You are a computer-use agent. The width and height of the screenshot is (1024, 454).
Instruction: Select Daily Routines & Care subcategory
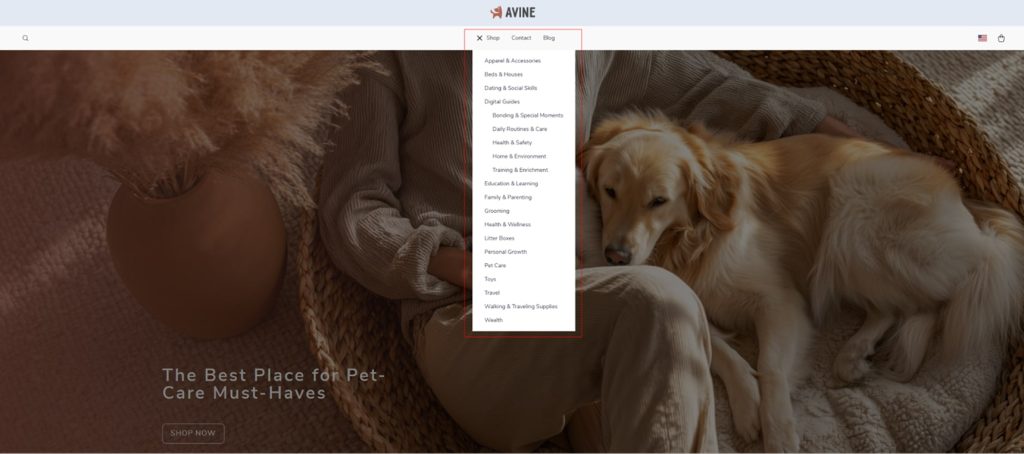(x=519, y=129)
